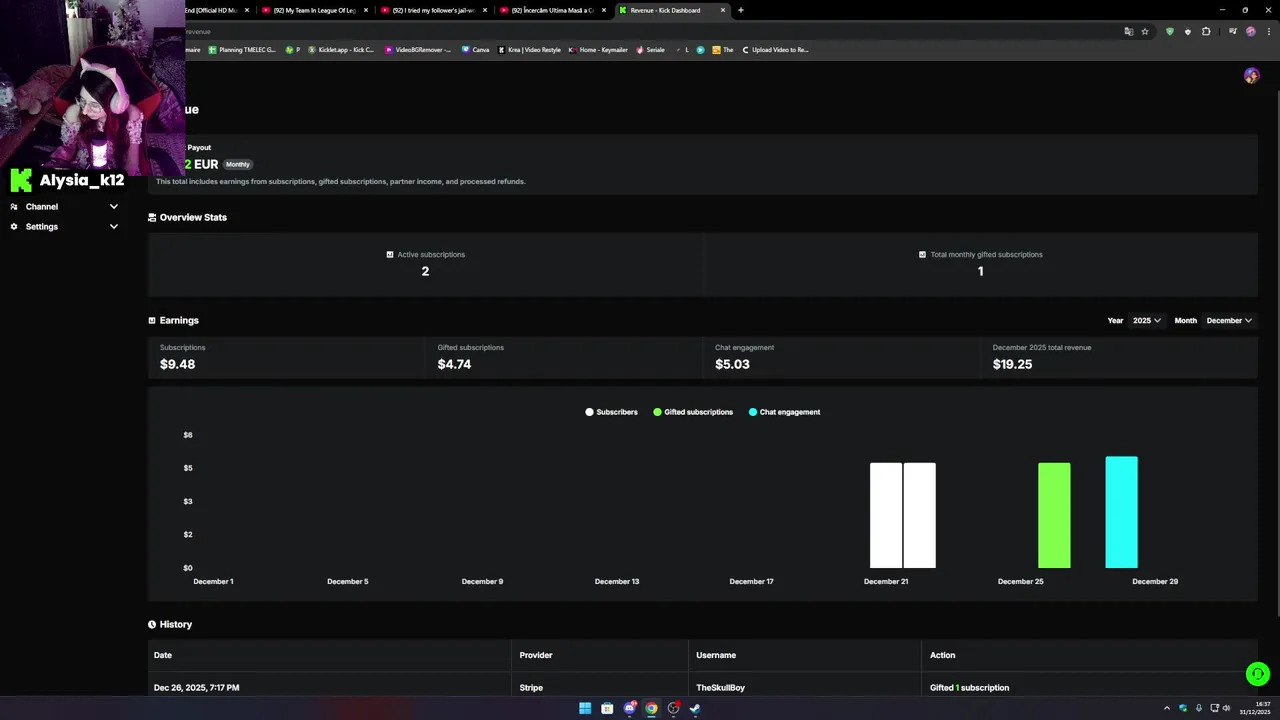
Task: Click the Kick logo beside Alysia_k12
Action: 21,180
